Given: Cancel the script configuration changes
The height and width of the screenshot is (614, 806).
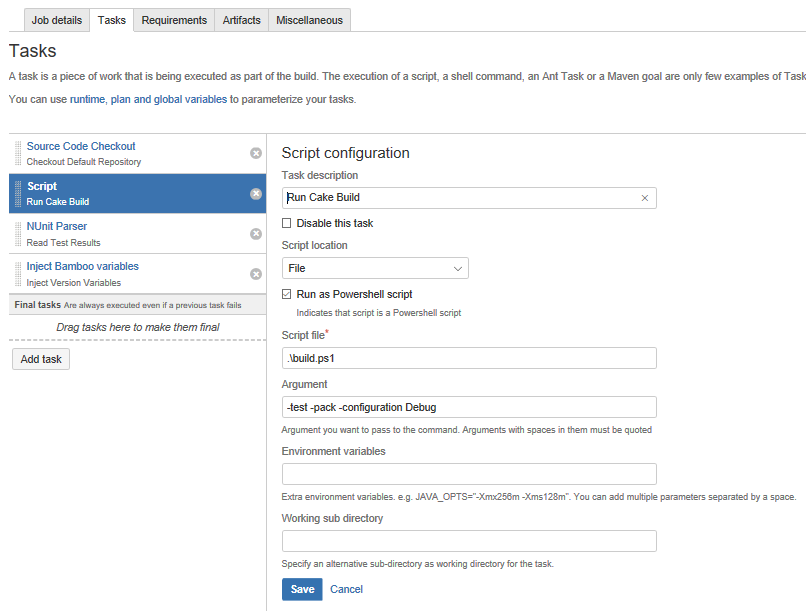Looking at the screenshot, I should [346, 589].
